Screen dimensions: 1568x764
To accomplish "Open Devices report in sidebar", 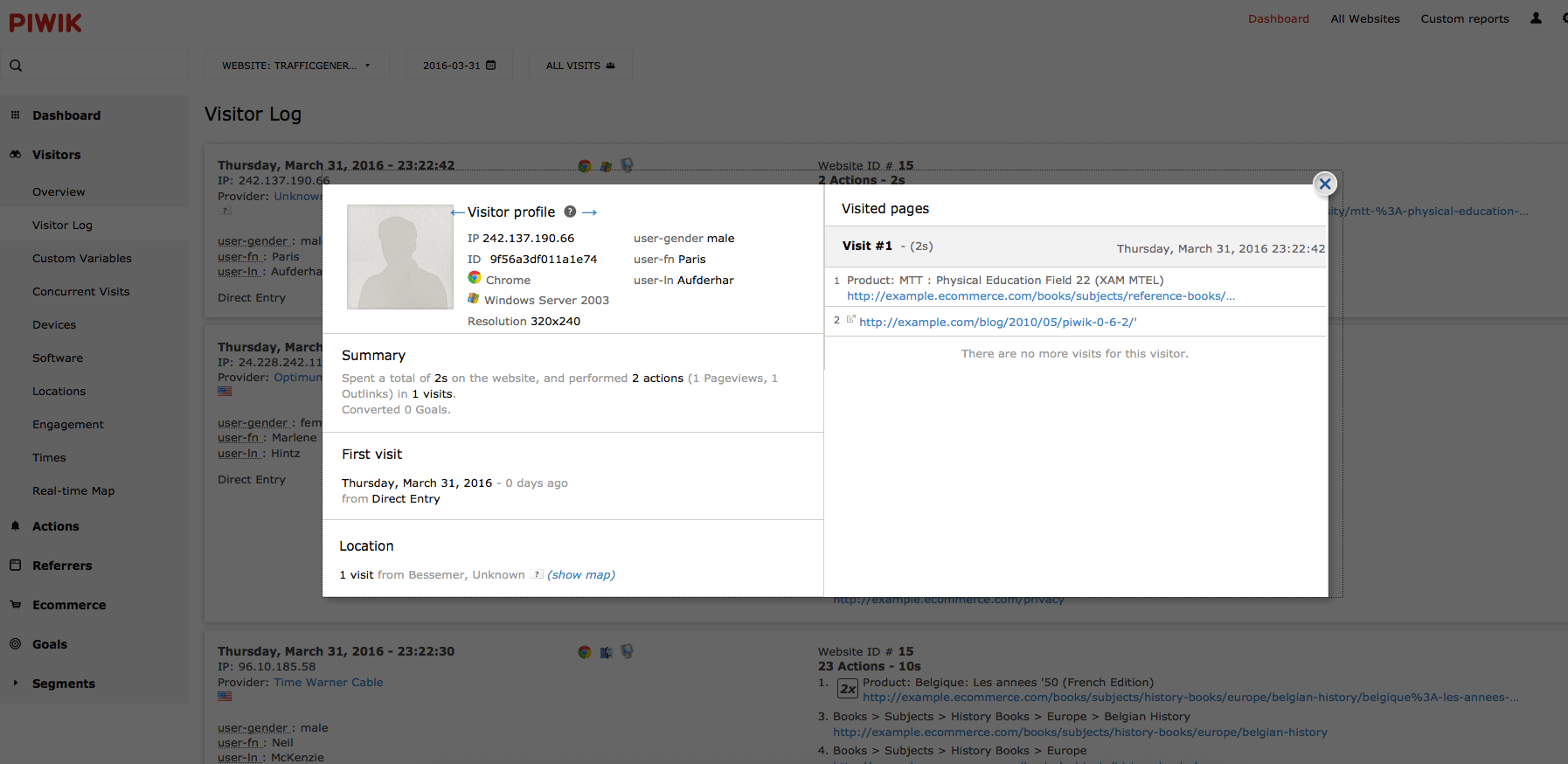I will click(x=54, y=325).
